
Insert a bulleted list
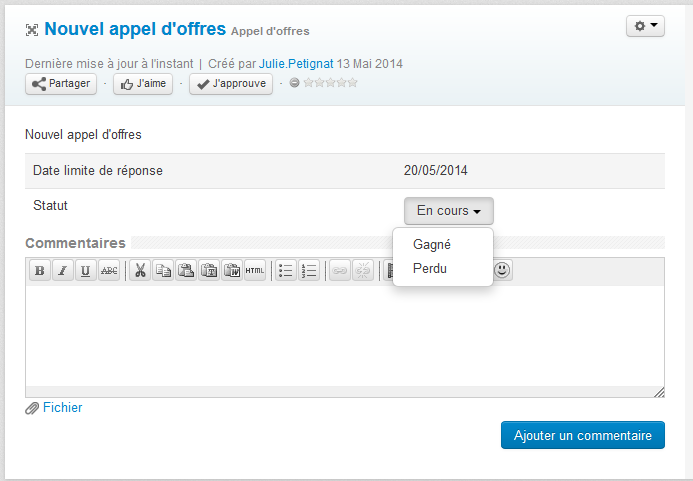pyautogui.click(x=286, y=271)
